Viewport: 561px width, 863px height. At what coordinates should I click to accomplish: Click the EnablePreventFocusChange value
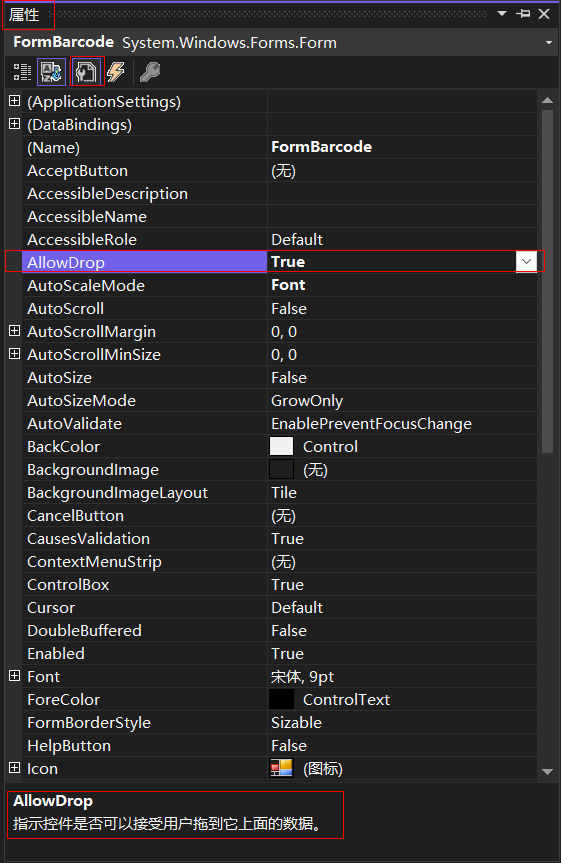click(x=372, y=424)
